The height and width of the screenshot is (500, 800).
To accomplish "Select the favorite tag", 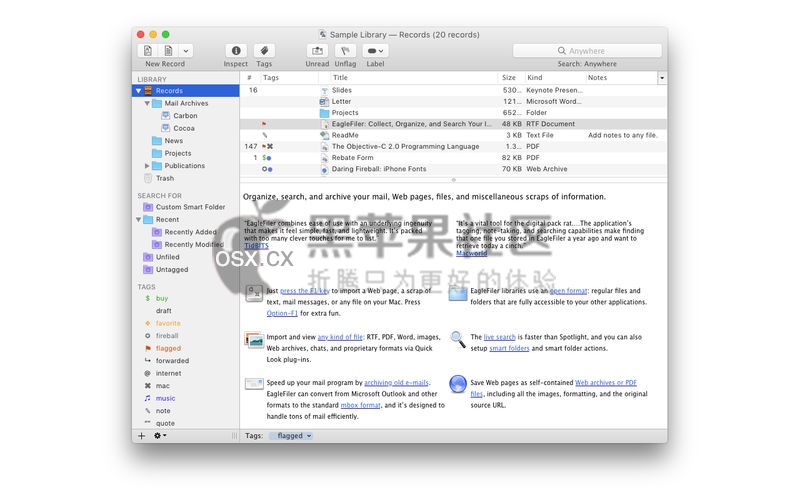I will [x=167, y=323].
